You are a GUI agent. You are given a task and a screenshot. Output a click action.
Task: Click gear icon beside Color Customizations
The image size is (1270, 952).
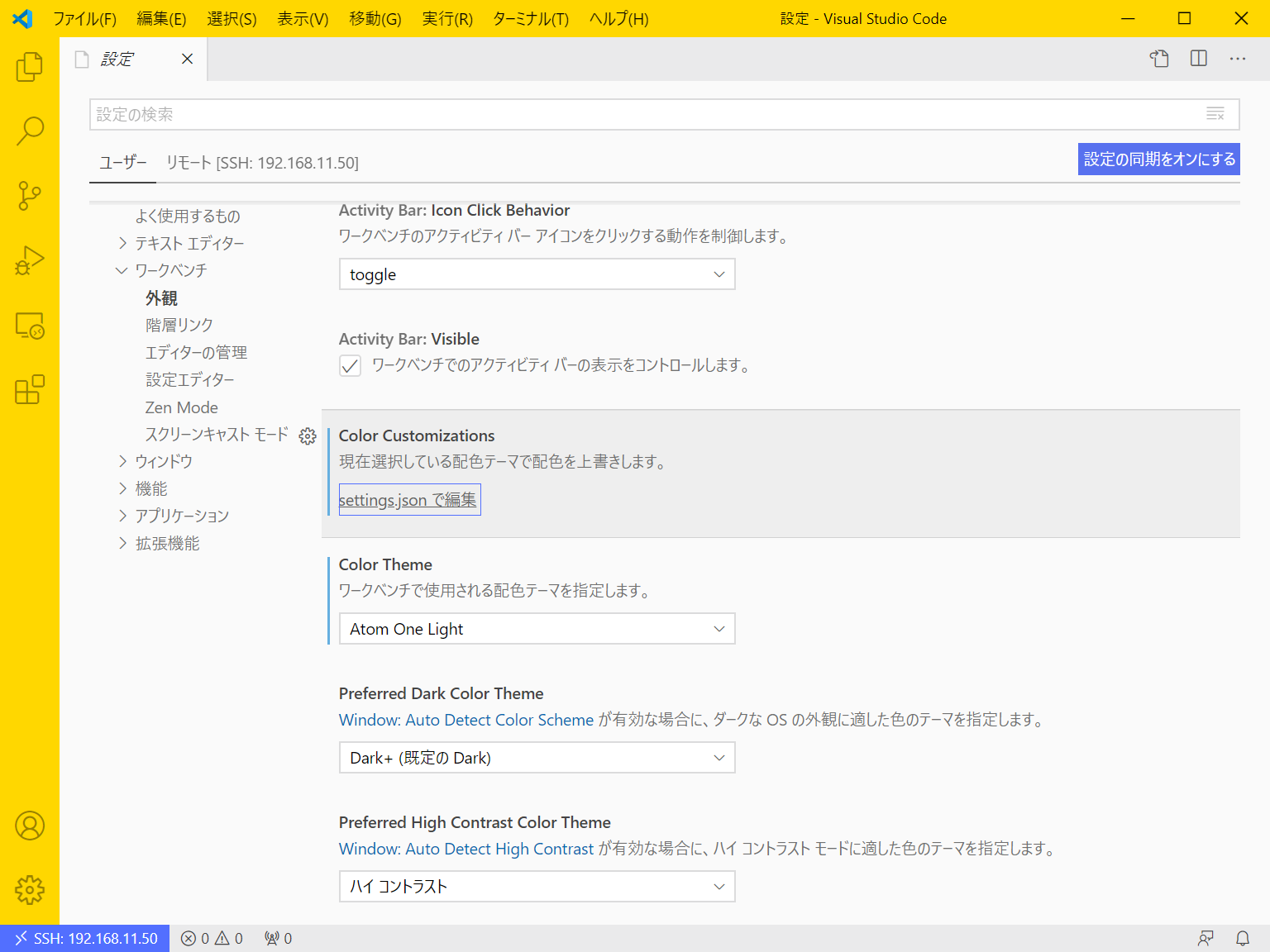[x=308, y=436]
